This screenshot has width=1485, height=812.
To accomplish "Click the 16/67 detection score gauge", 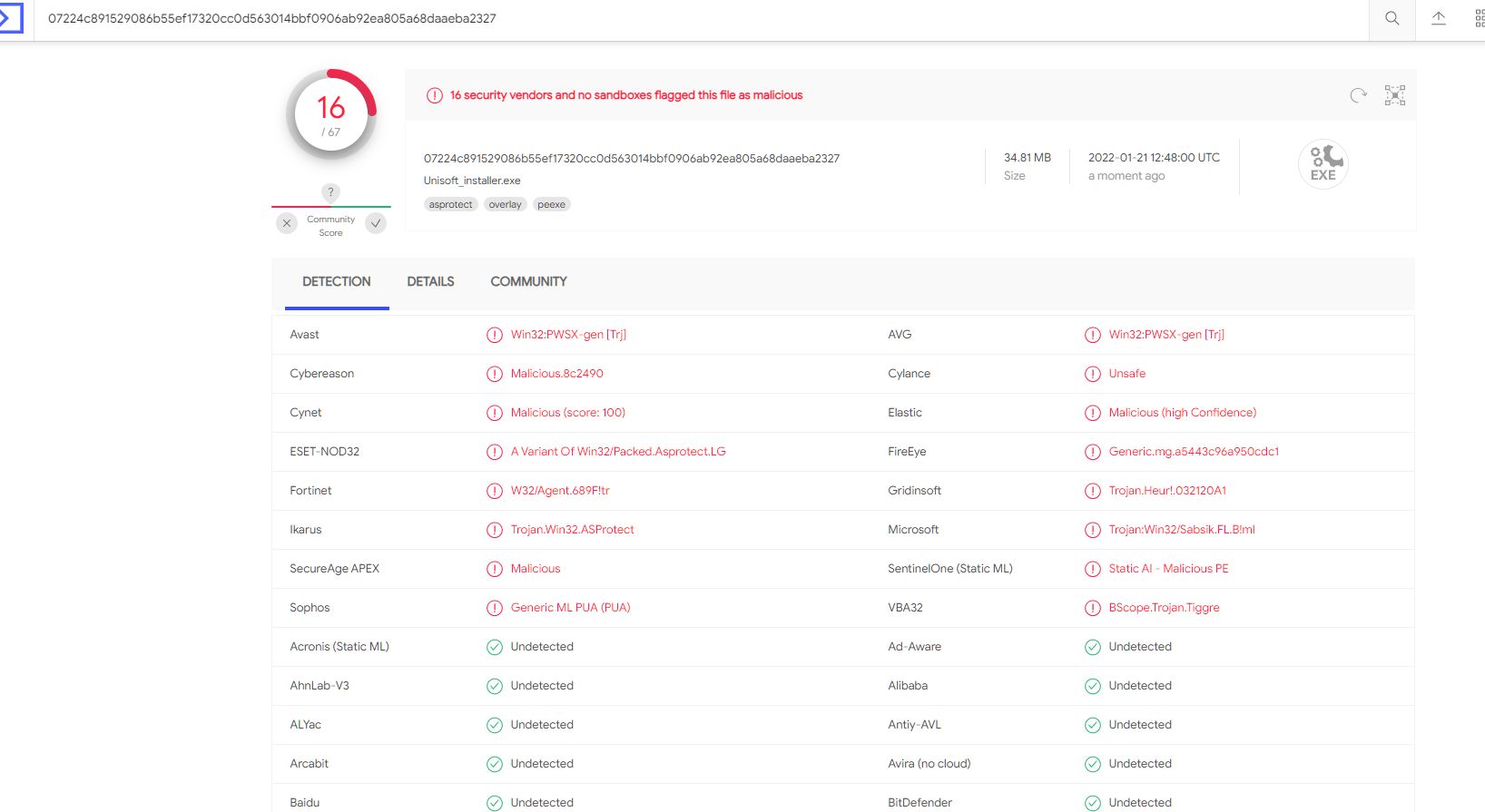I will [x=331, y=114].
